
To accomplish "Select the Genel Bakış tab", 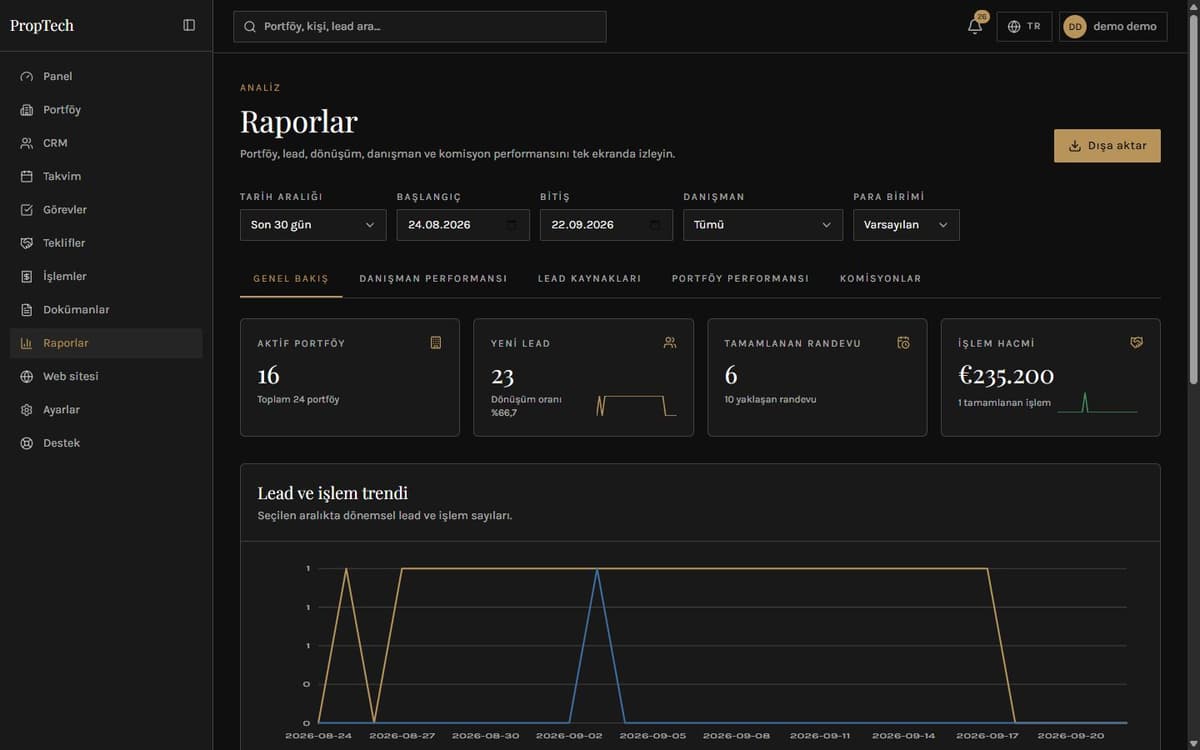I will pyautogui.click(x=291, y=279).
